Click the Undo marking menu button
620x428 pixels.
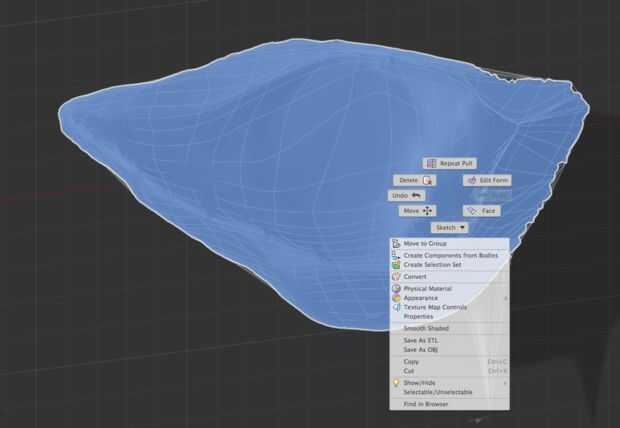click(406, 195)
